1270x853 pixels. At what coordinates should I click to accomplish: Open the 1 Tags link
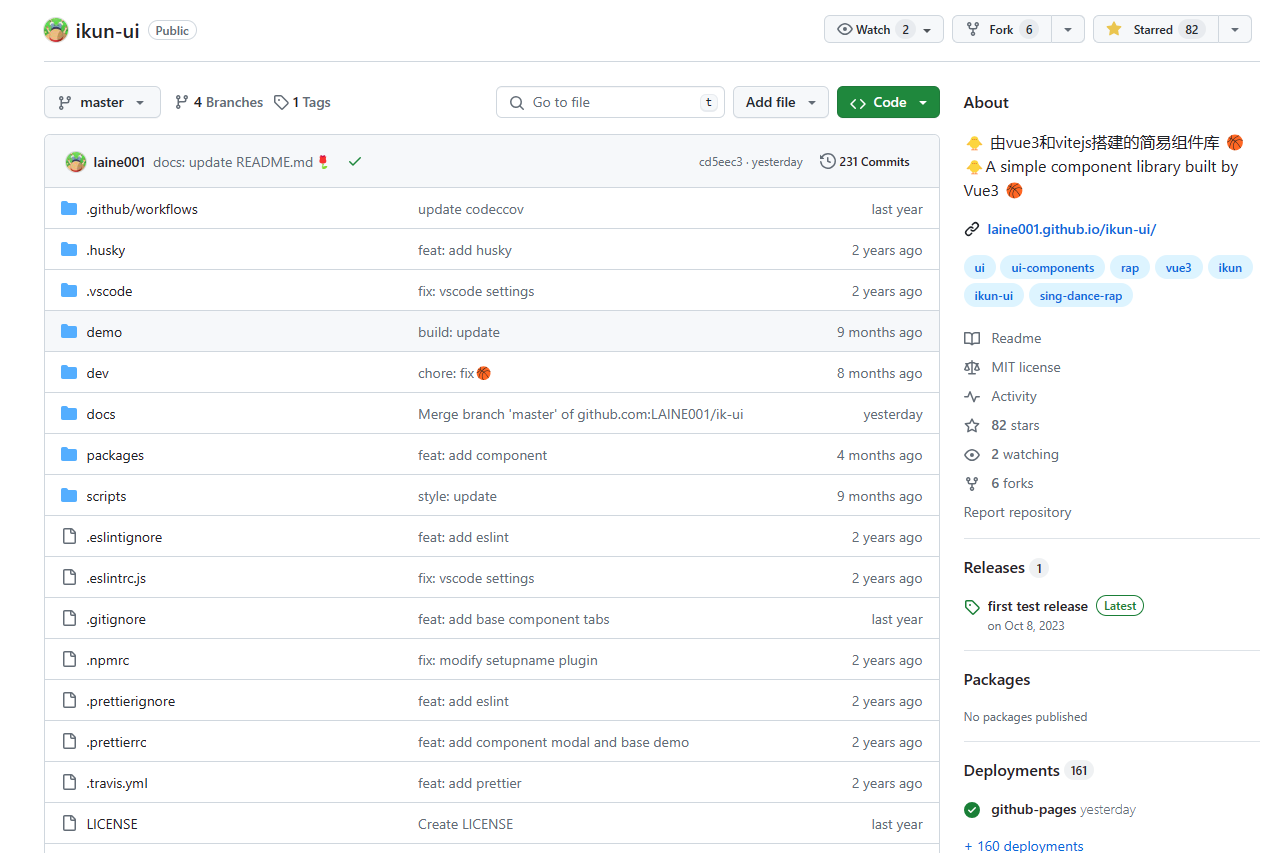(x=303, y=102)
